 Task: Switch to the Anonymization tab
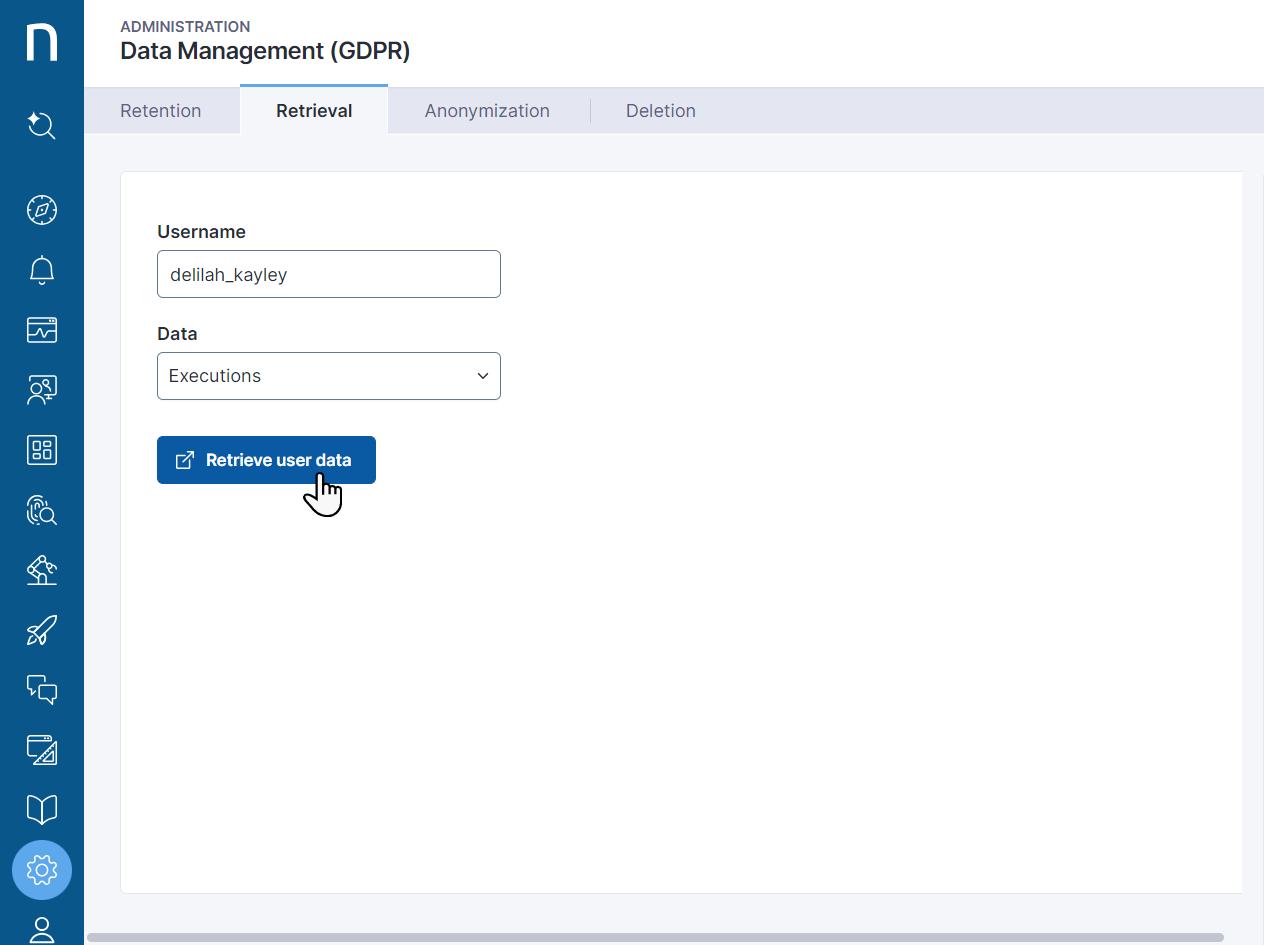click(487, 111)
